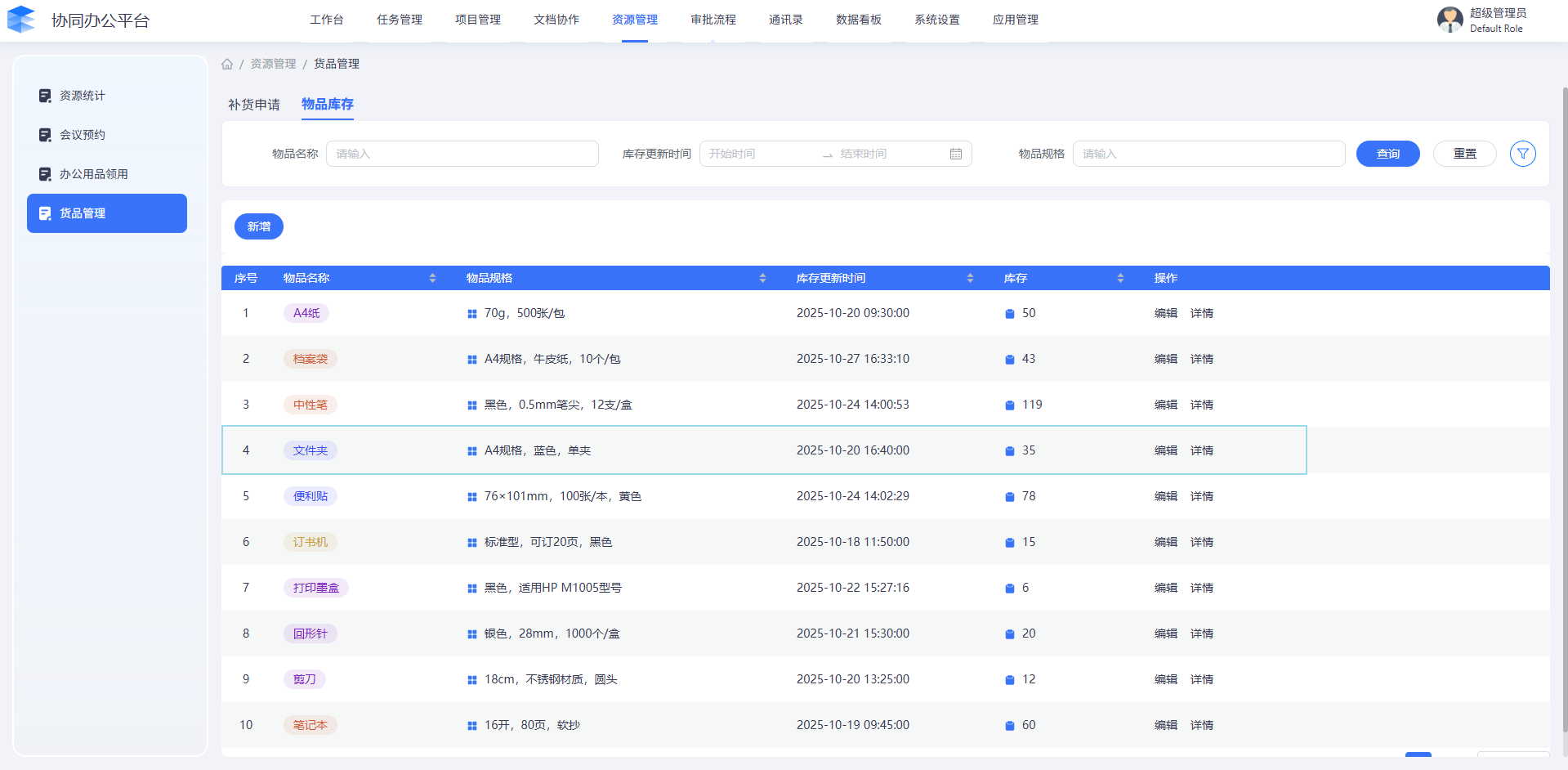Open 详情 for the A4纸 row

(1201, 313)
